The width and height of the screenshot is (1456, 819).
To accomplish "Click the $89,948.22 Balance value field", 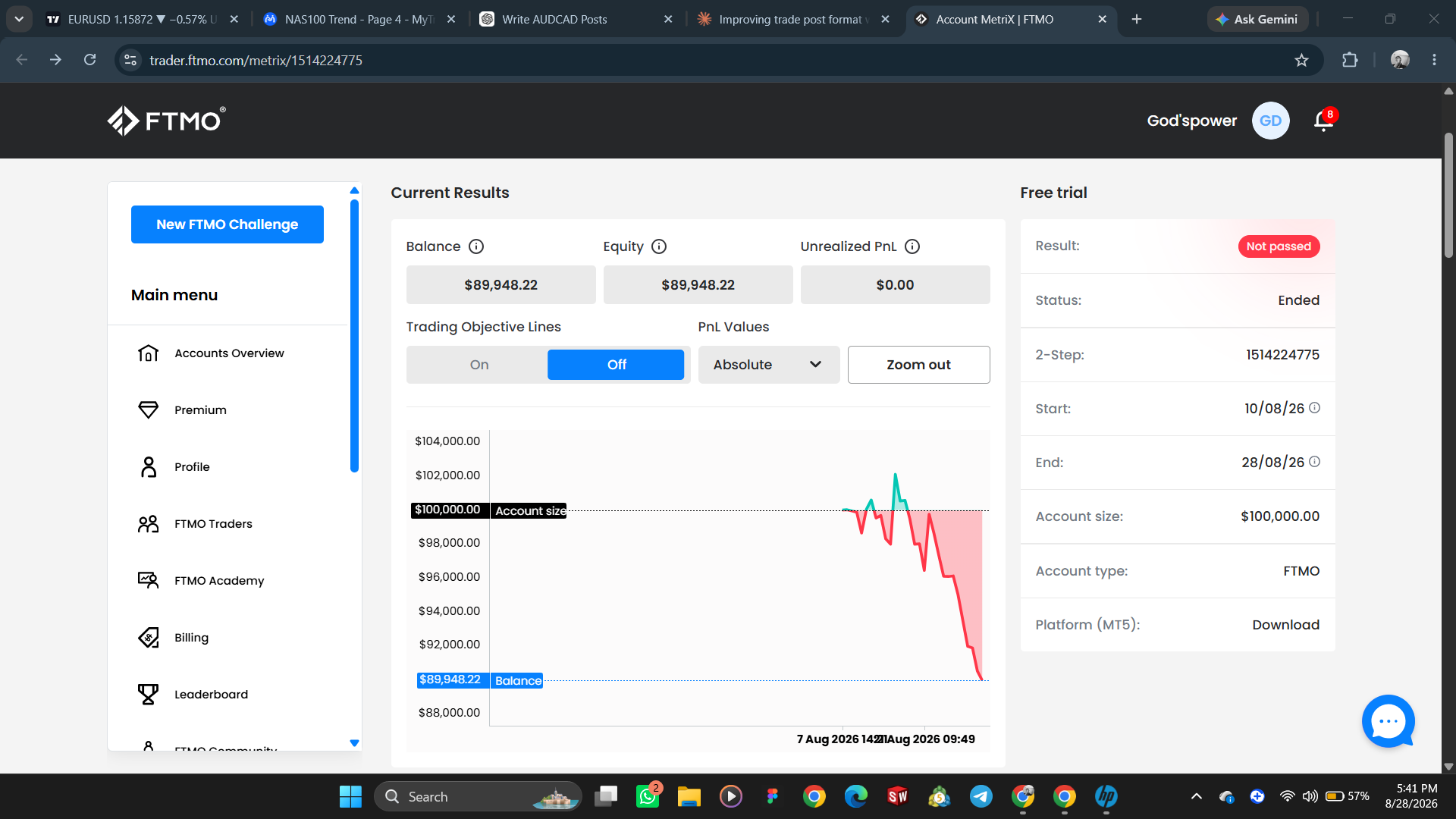I will 500,285.
